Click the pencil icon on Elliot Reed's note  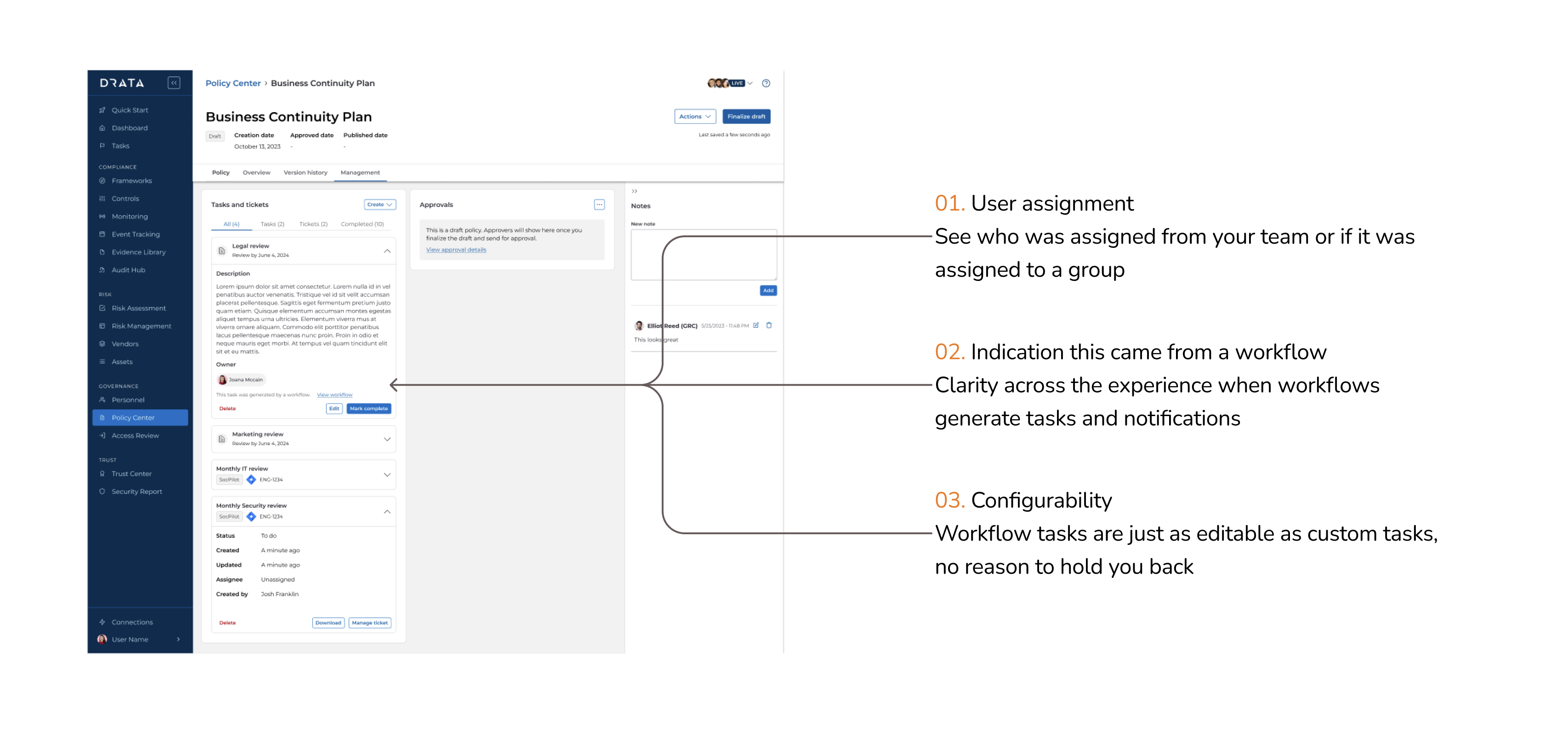point(756,325)
